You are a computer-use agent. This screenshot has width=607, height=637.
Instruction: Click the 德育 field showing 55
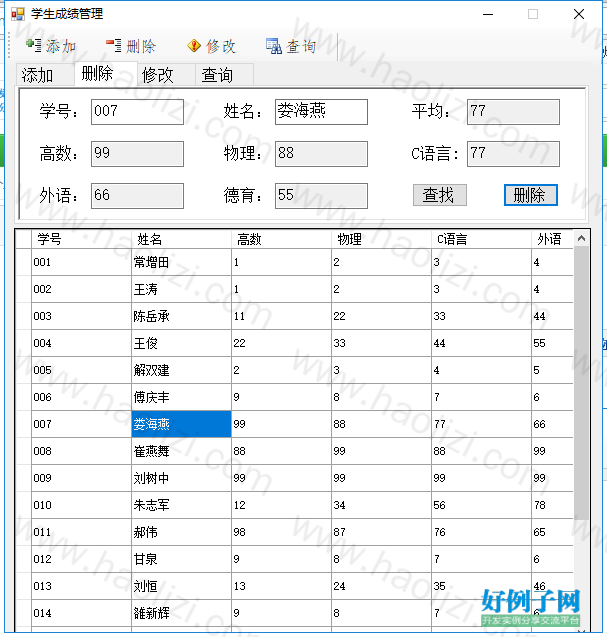pyautogui.click(x=321, y=196)
